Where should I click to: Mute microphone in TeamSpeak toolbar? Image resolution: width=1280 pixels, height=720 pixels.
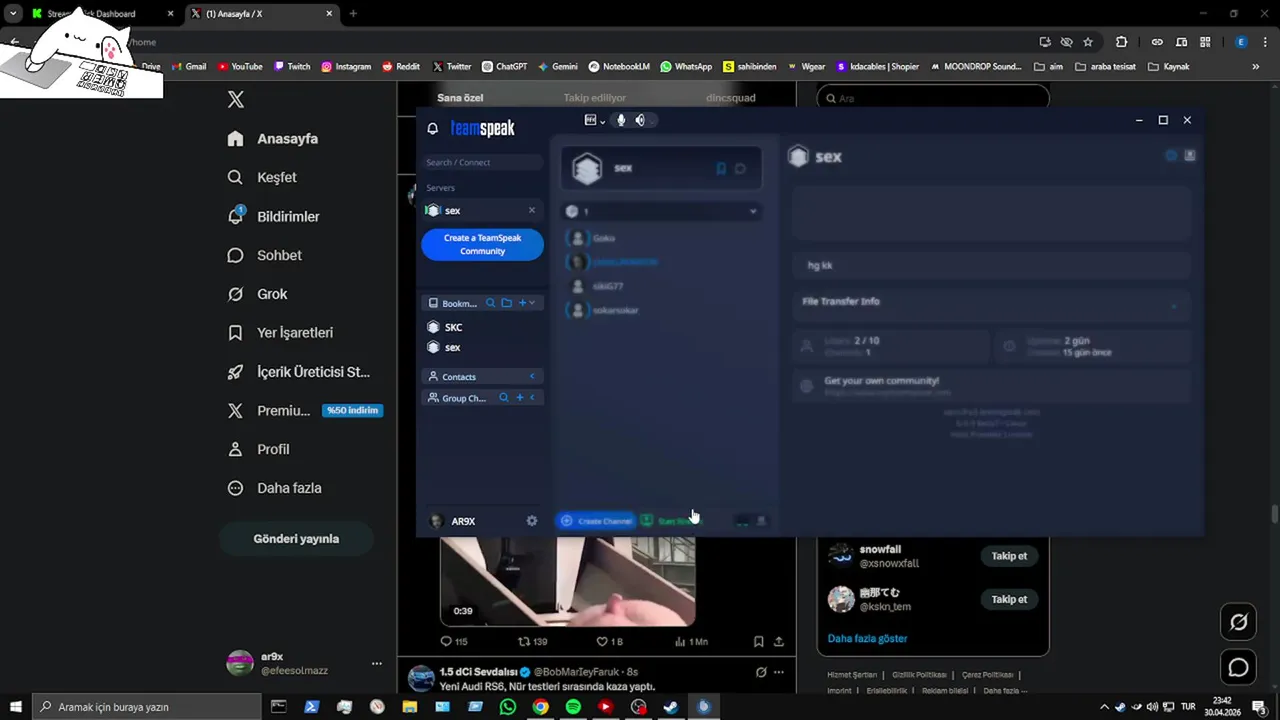tap(621, 120)
